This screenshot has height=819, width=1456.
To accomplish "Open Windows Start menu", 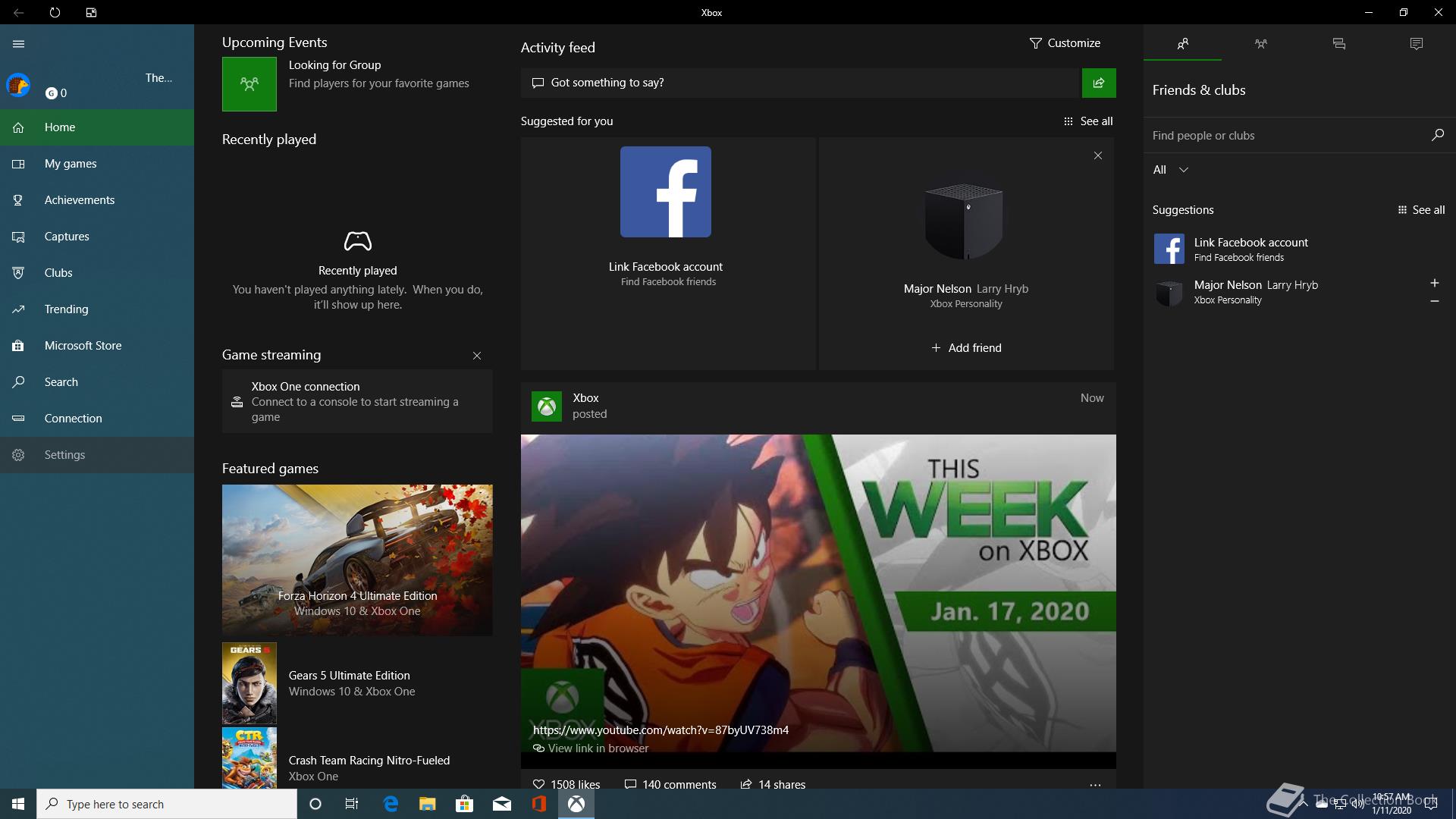I will (x=18, y=804).
